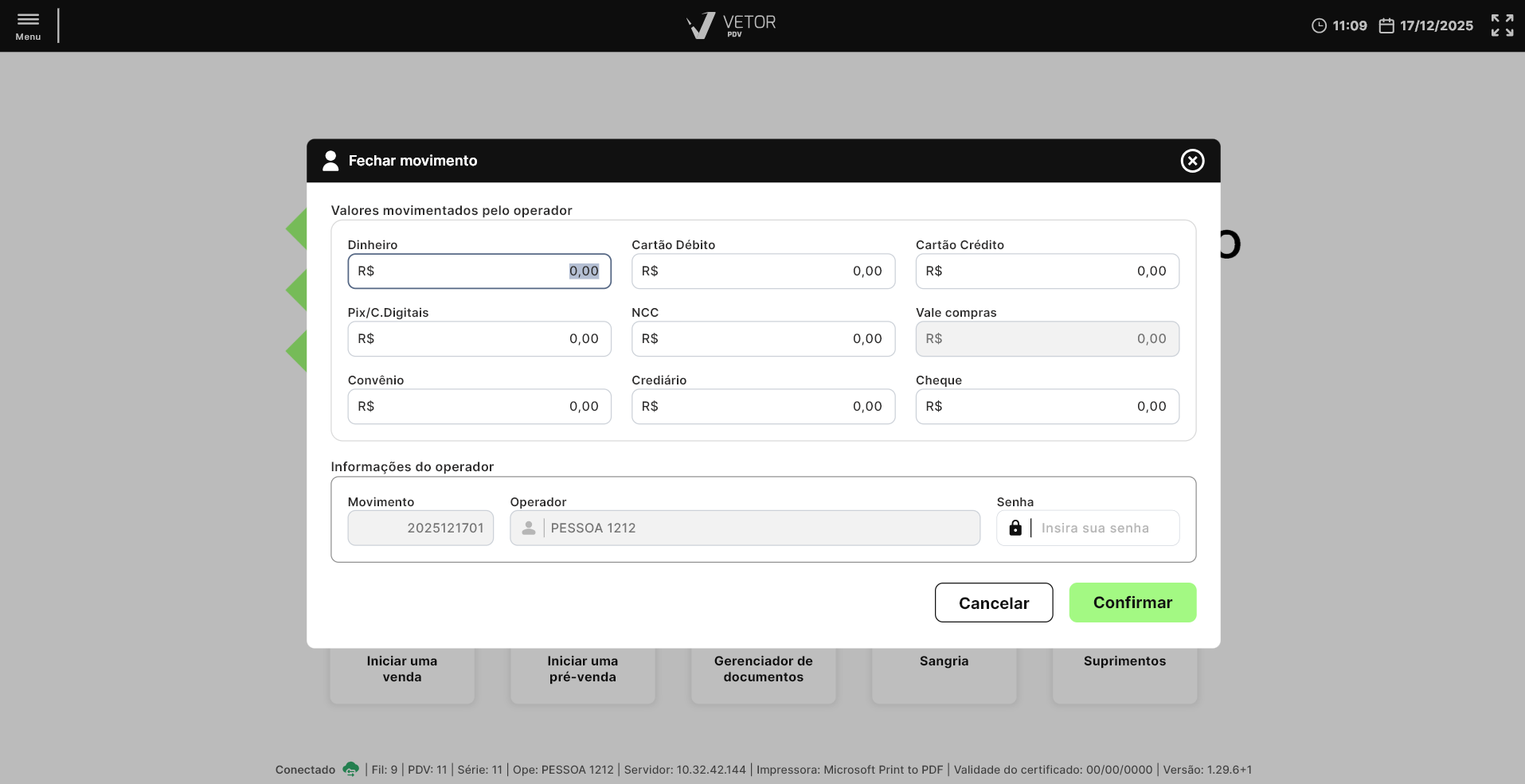Click the Movimento number field
This screenshot has height=784, width=1525.
tap(420, 528)
